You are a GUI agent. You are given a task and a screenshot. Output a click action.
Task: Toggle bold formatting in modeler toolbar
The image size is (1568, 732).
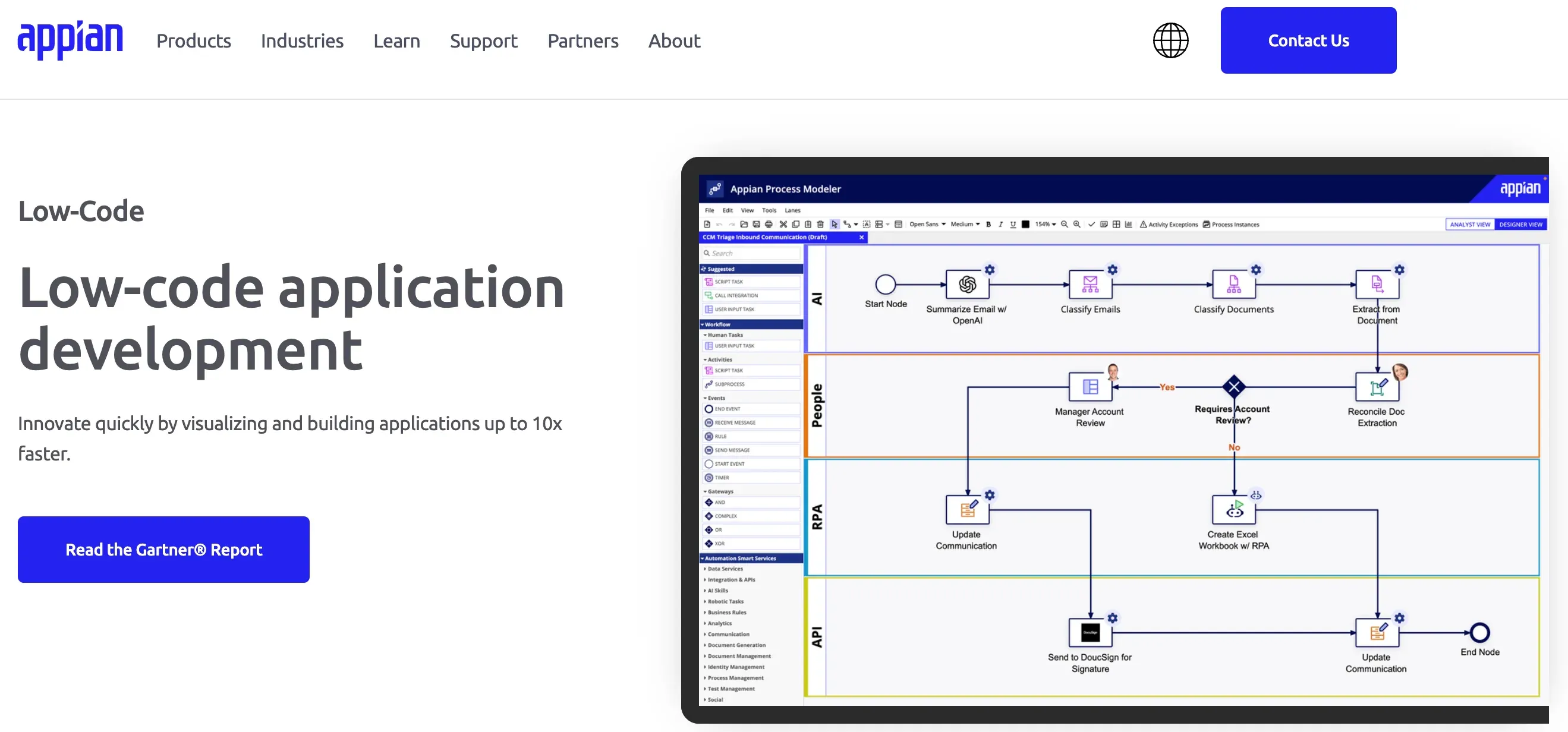click(988, 225)
